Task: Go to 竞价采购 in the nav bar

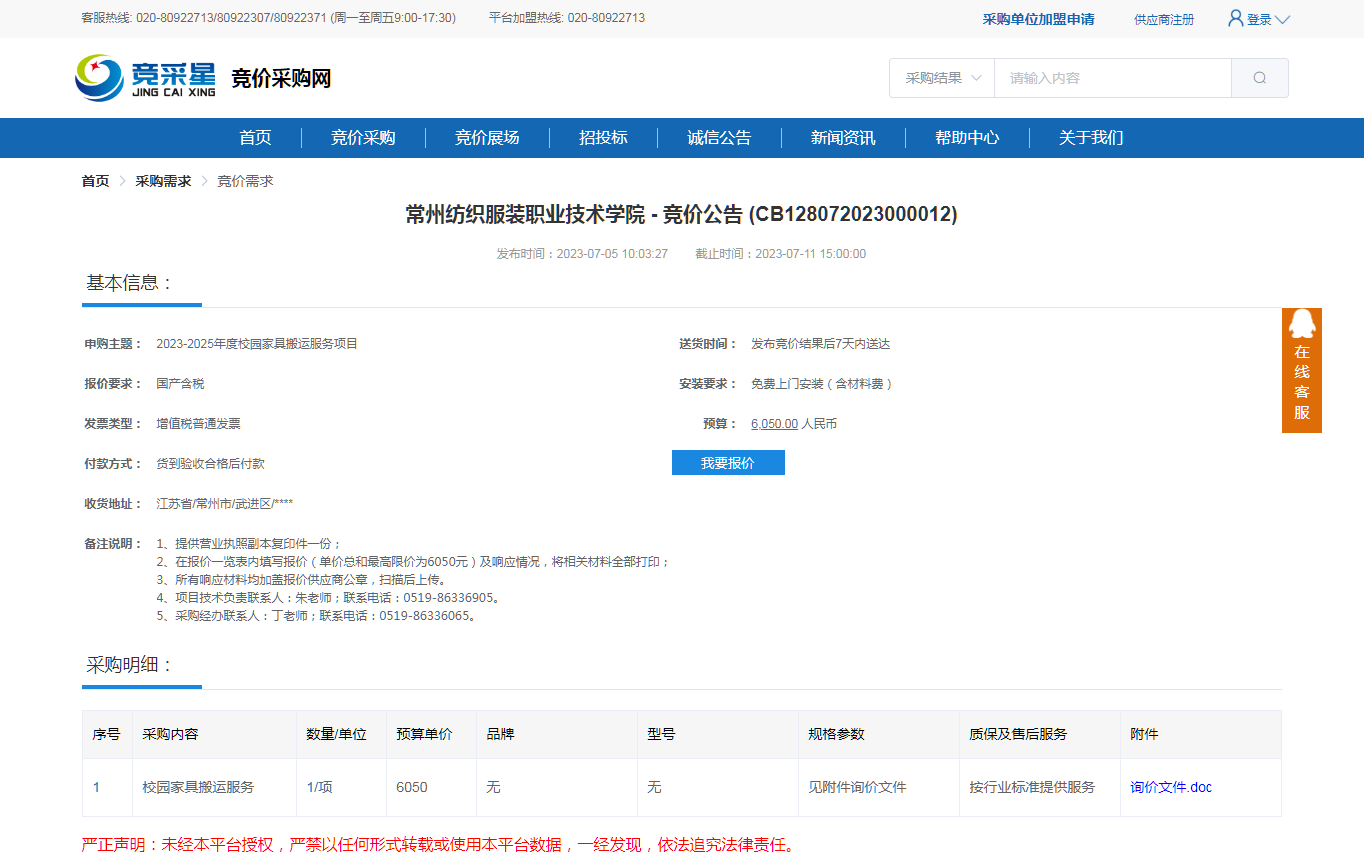Action: tap(363, 138)
